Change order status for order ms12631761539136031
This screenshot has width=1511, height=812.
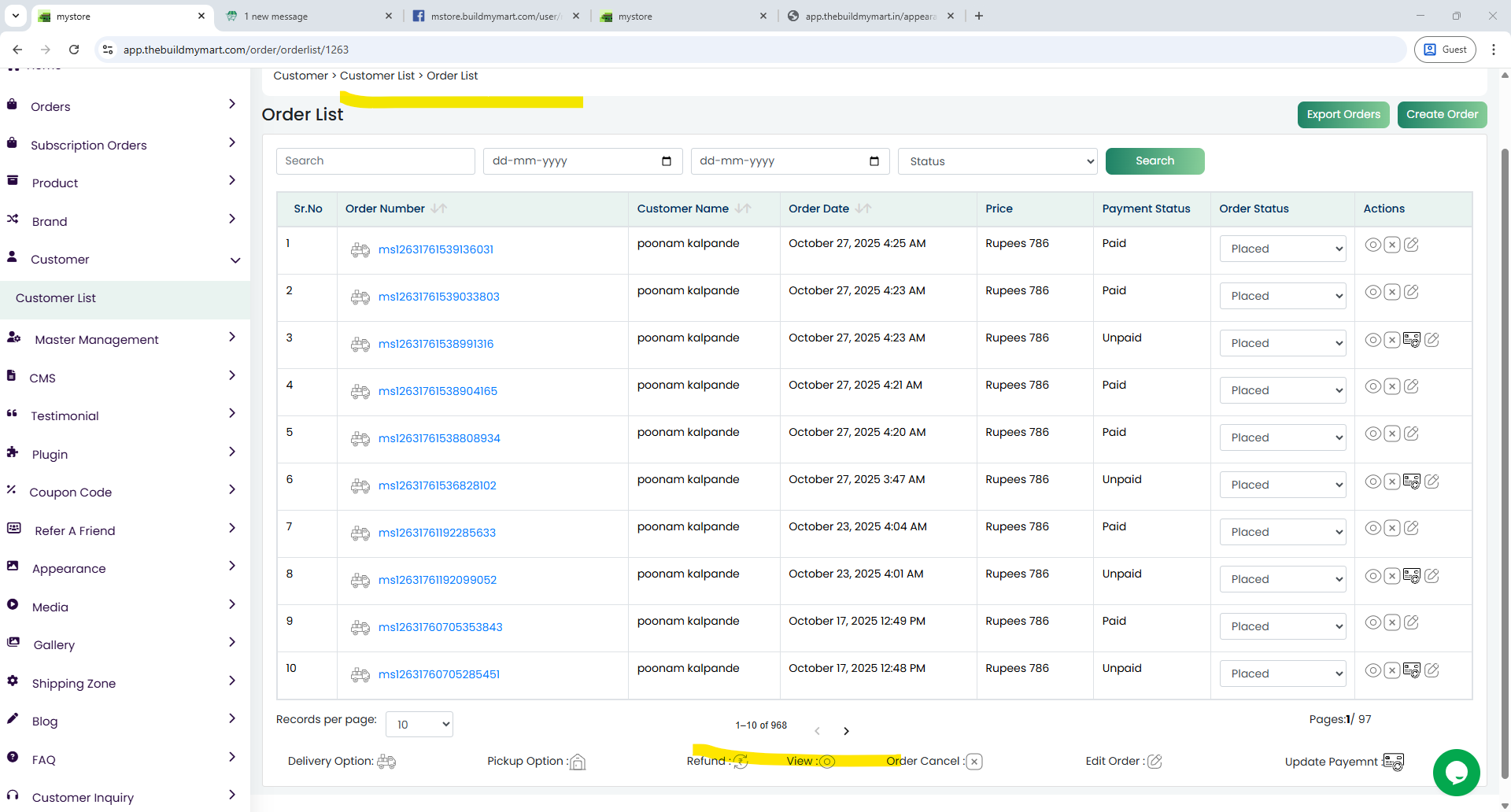(x=1283, y=249)
